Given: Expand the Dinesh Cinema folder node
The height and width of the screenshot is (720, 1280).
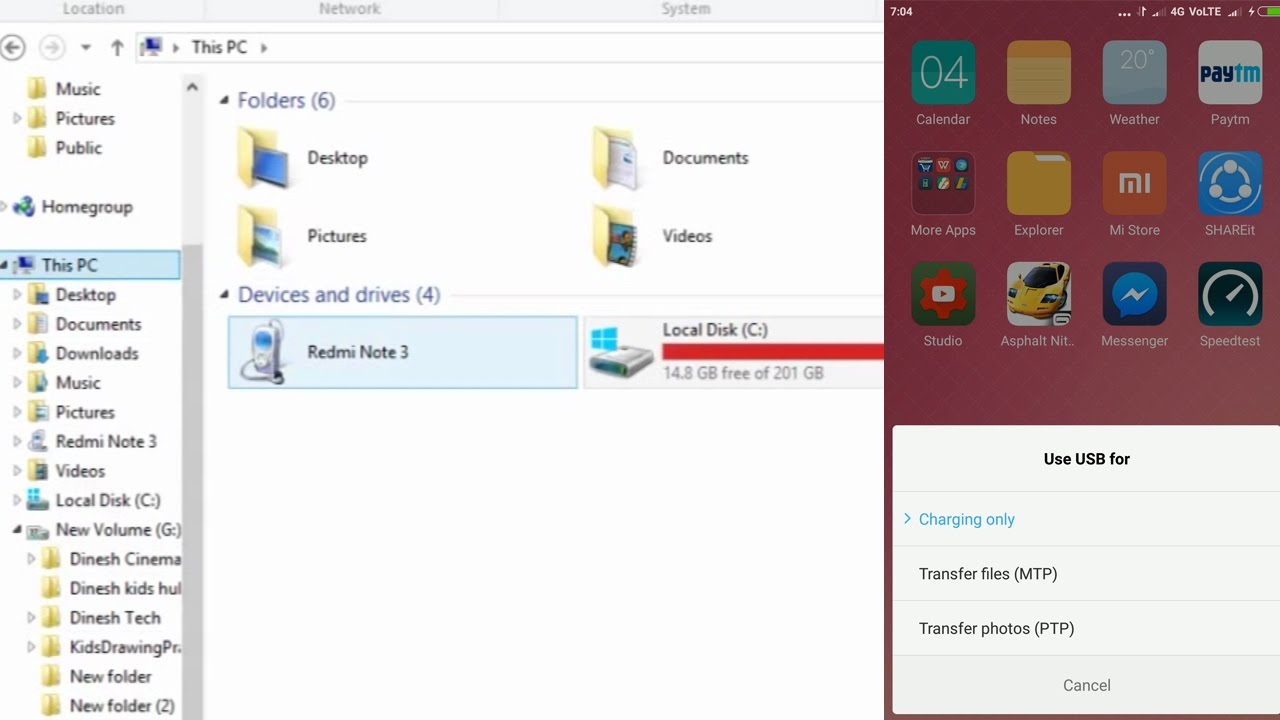Looking at the screenshot, I should click(31, 560).
